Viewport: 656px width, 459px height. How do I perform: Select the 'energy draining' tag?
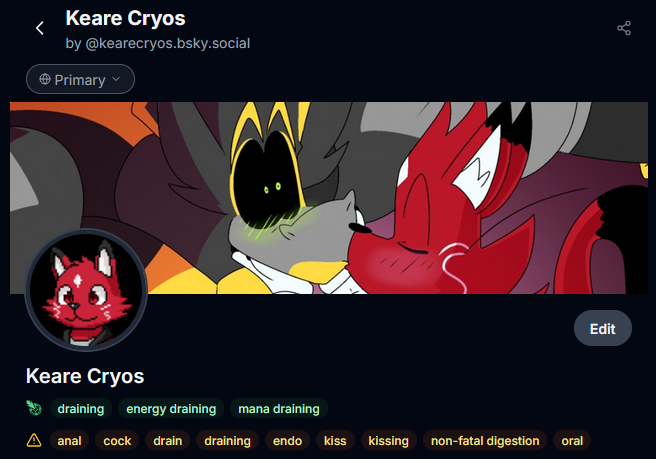(x=171, y=408)
